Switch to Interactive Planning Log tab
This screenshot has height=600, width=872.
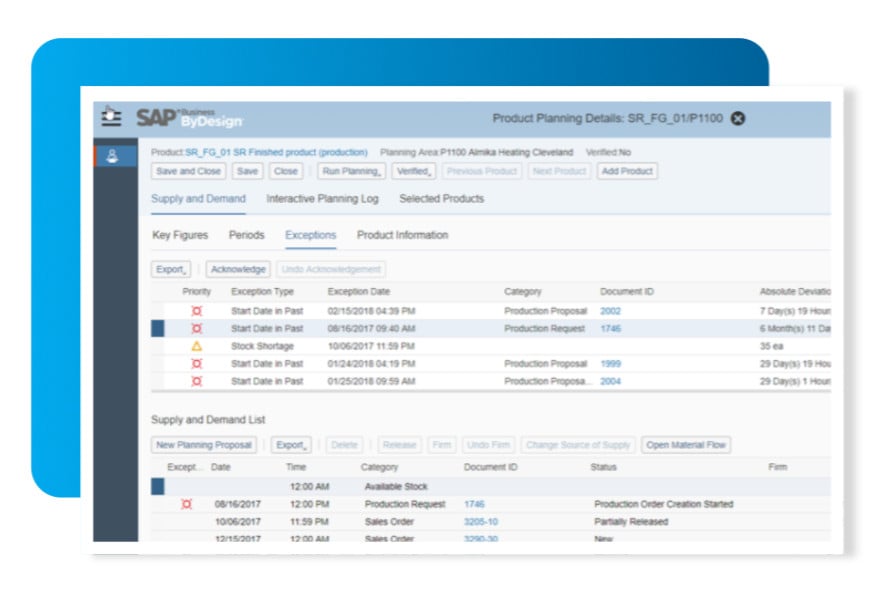(323, 199)
